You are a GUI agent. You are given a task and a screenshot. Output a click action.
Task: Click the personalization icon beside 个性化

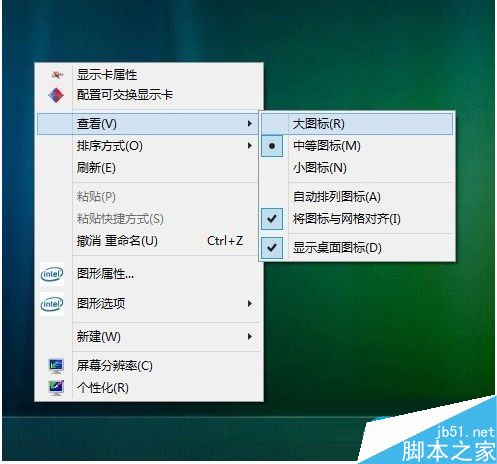[x=56, y=388]
